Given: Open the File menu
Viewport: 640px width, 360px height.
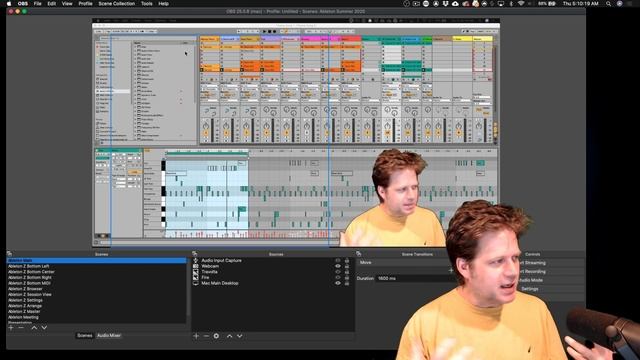Looking at the screenshot, I should [x=38, y=4].
